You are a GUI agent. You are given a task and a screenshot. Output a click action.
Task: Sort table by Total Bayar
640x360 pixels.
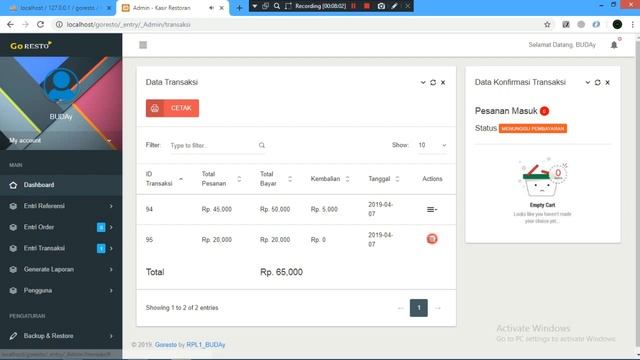276,179
